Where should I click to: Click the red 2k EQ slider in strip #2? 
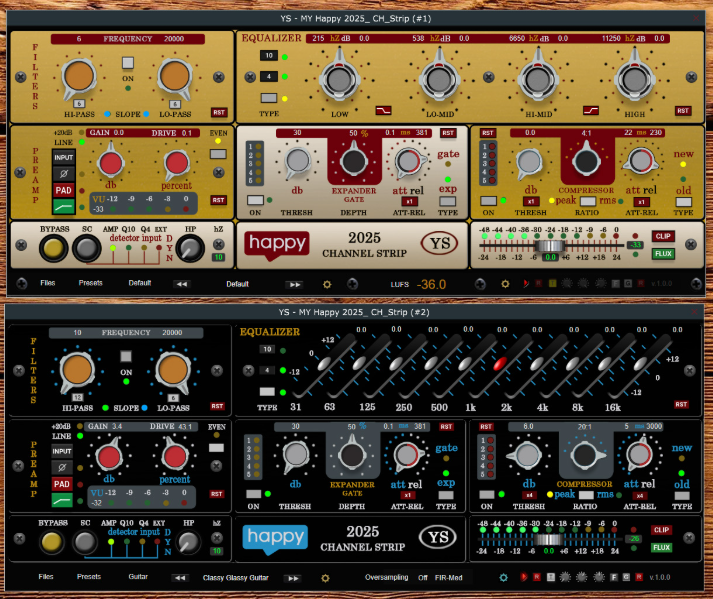pos(500,363)
